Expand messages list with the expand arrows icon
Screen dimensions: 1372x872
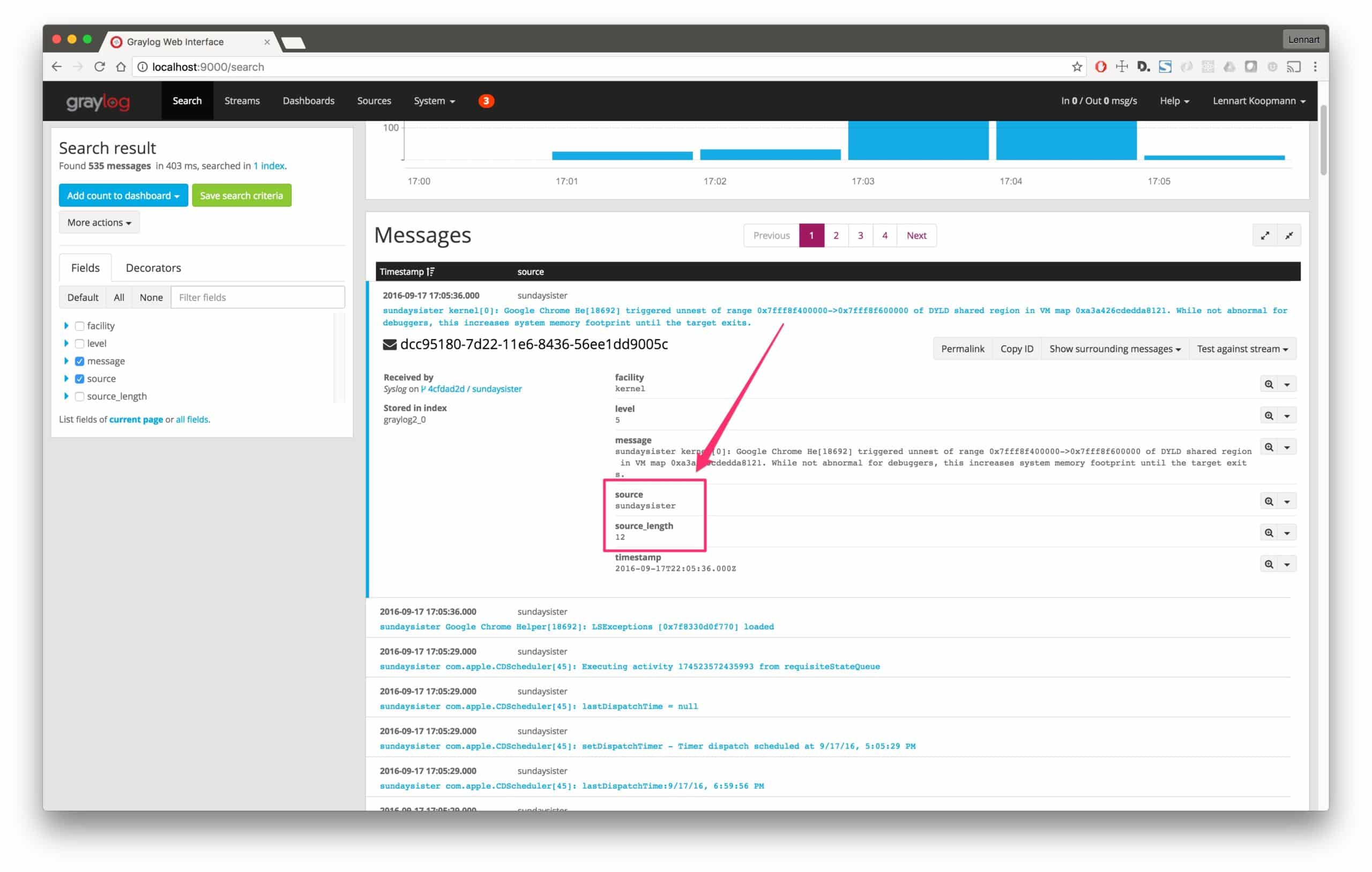pyautogui.click(x=1264, y=235)
